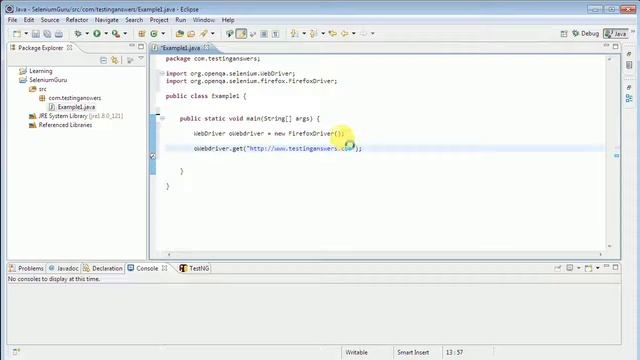Select the src folder
Screen dimensions: 640x360
(x=38, y=89)
